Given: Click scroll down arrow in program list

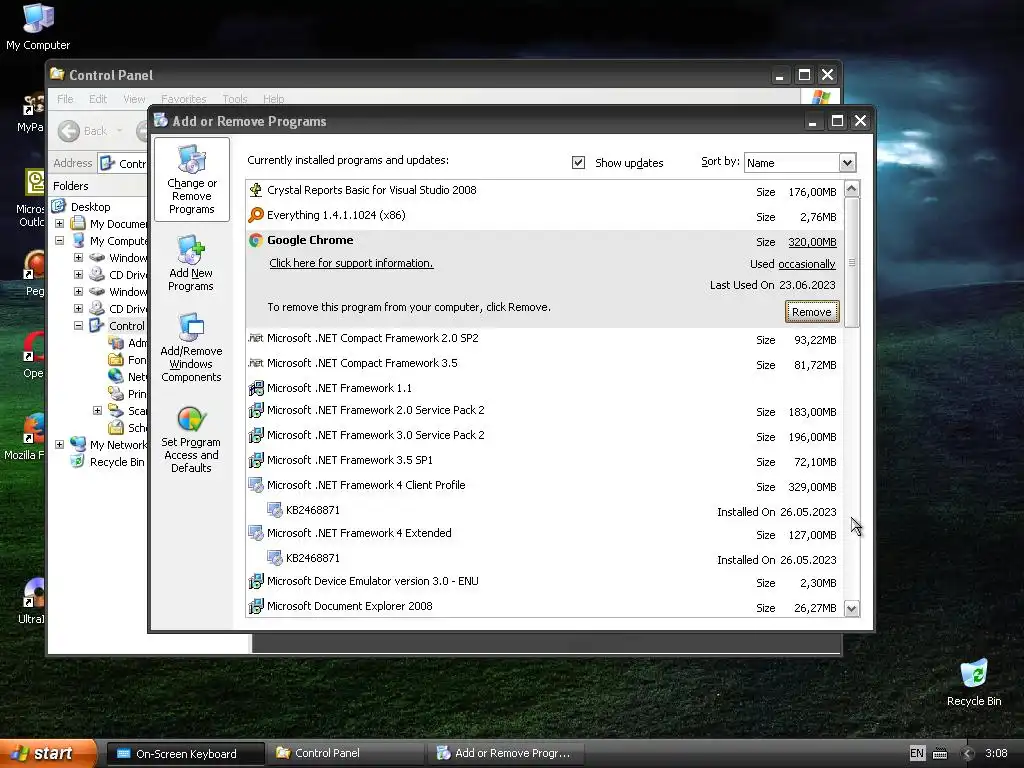Looking at the screenshot, I should pyautogui.click(x=852, y=609).
